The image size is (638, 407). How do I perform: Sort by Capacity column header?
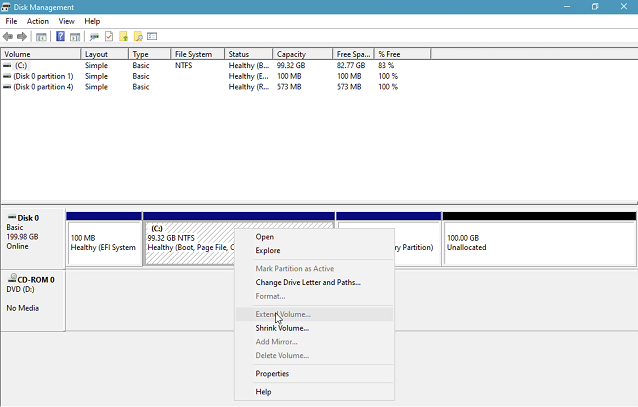pos(291,54)
